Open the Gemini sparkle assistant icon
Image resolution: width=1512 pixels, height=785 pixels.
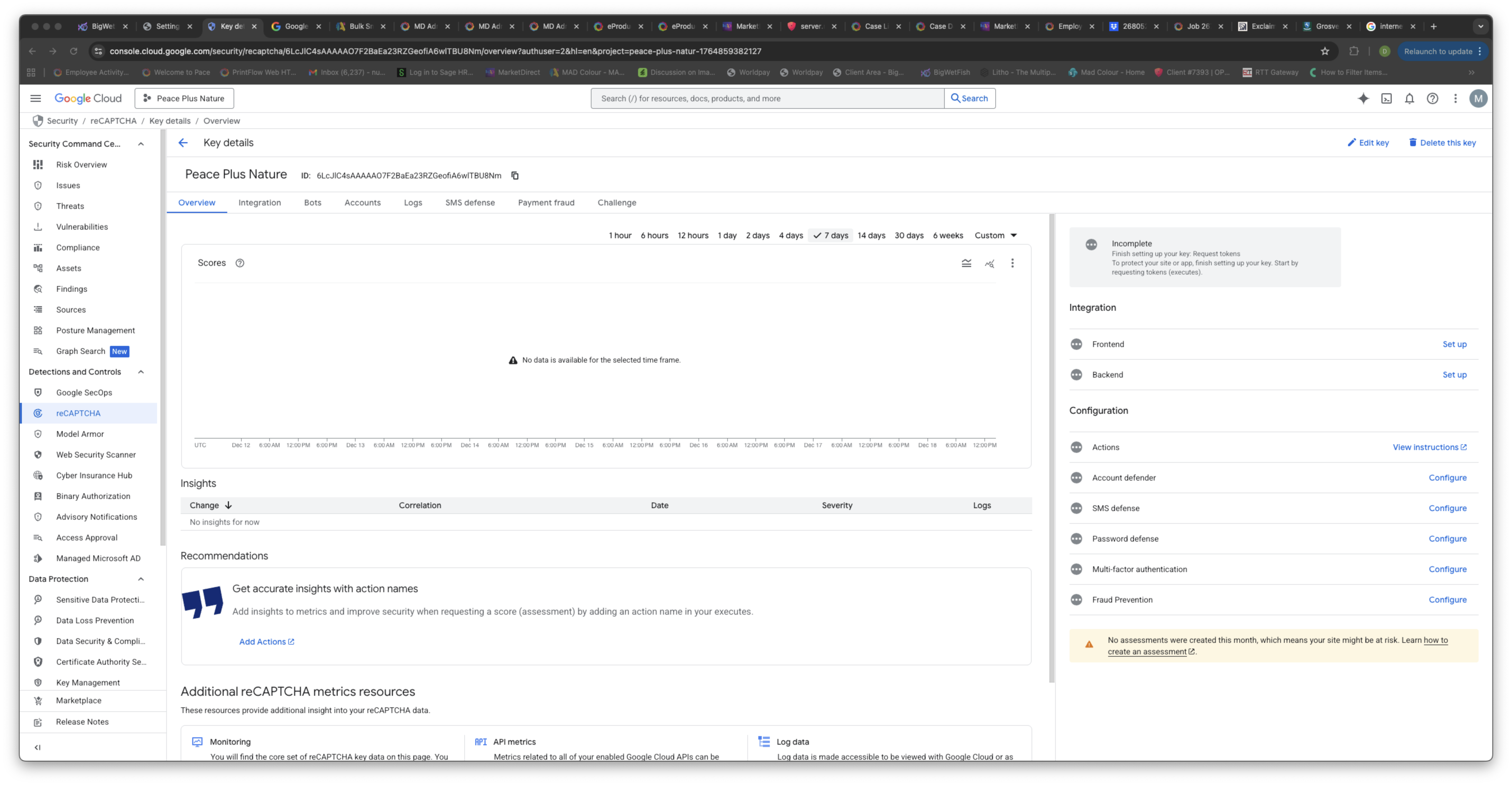point(1363,99)
